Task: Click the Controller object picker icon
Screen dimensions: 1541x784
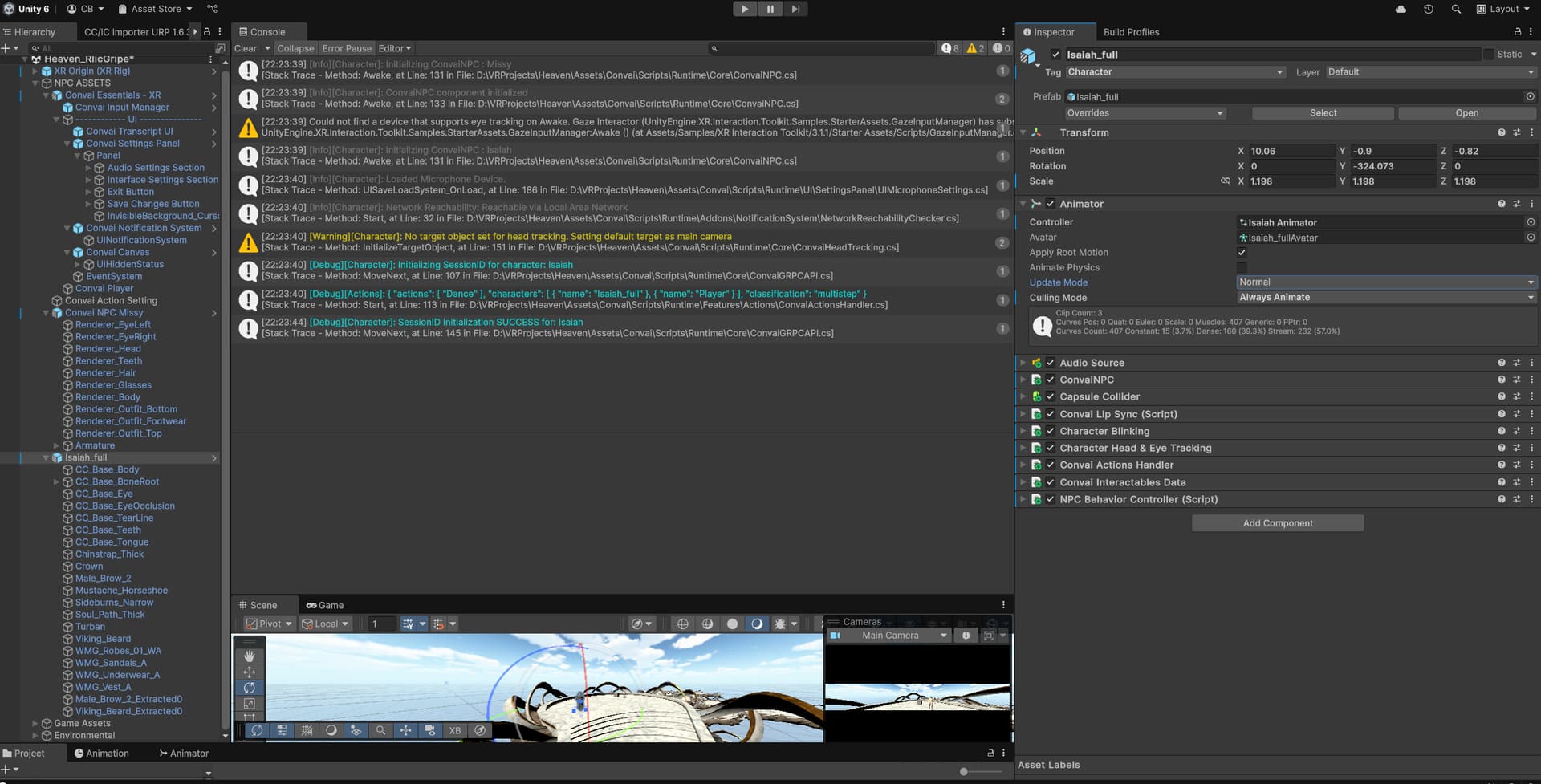Action: [x=1530, y=222]
